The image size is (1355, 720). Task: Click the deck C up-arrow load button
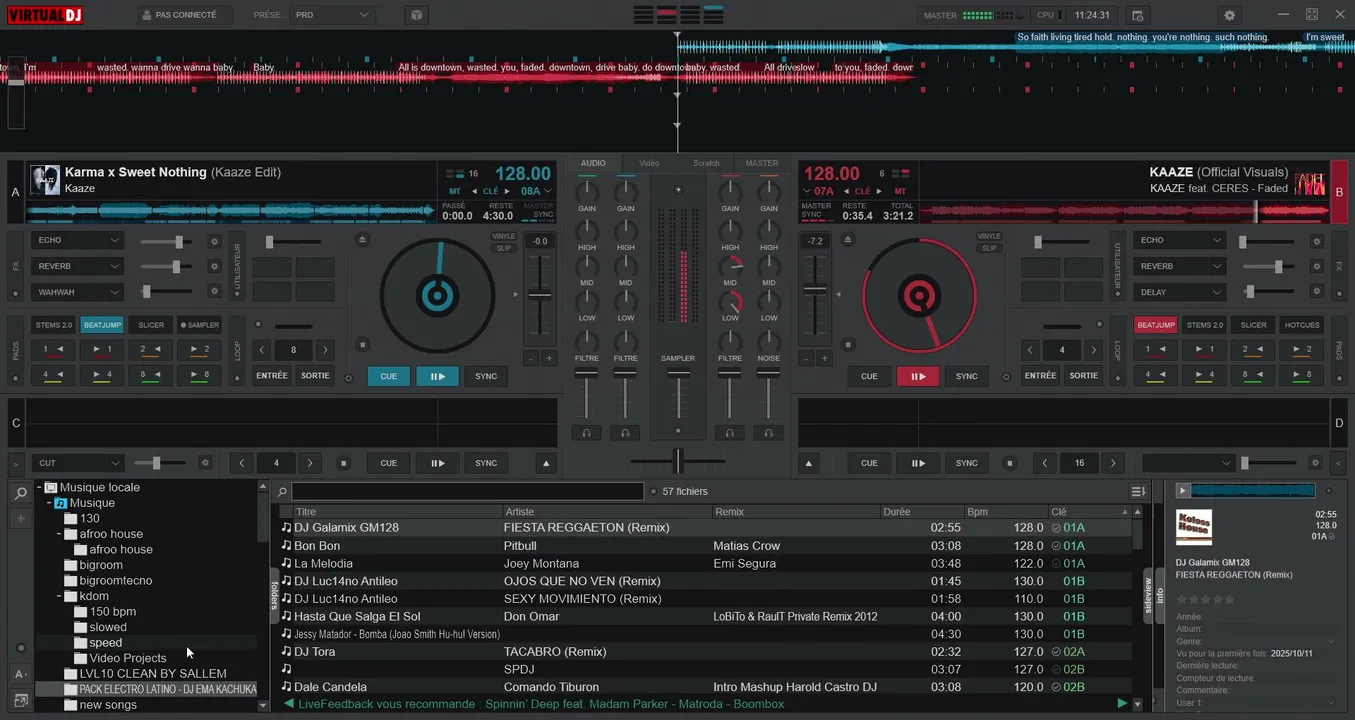click(x=545, y=463)
